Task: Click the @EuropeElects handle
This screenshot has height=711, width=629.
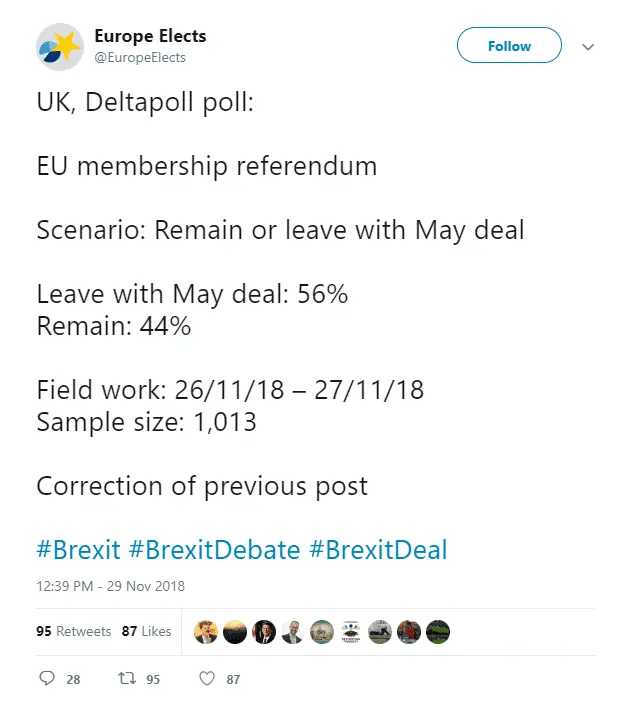Action: click(140, 58)
